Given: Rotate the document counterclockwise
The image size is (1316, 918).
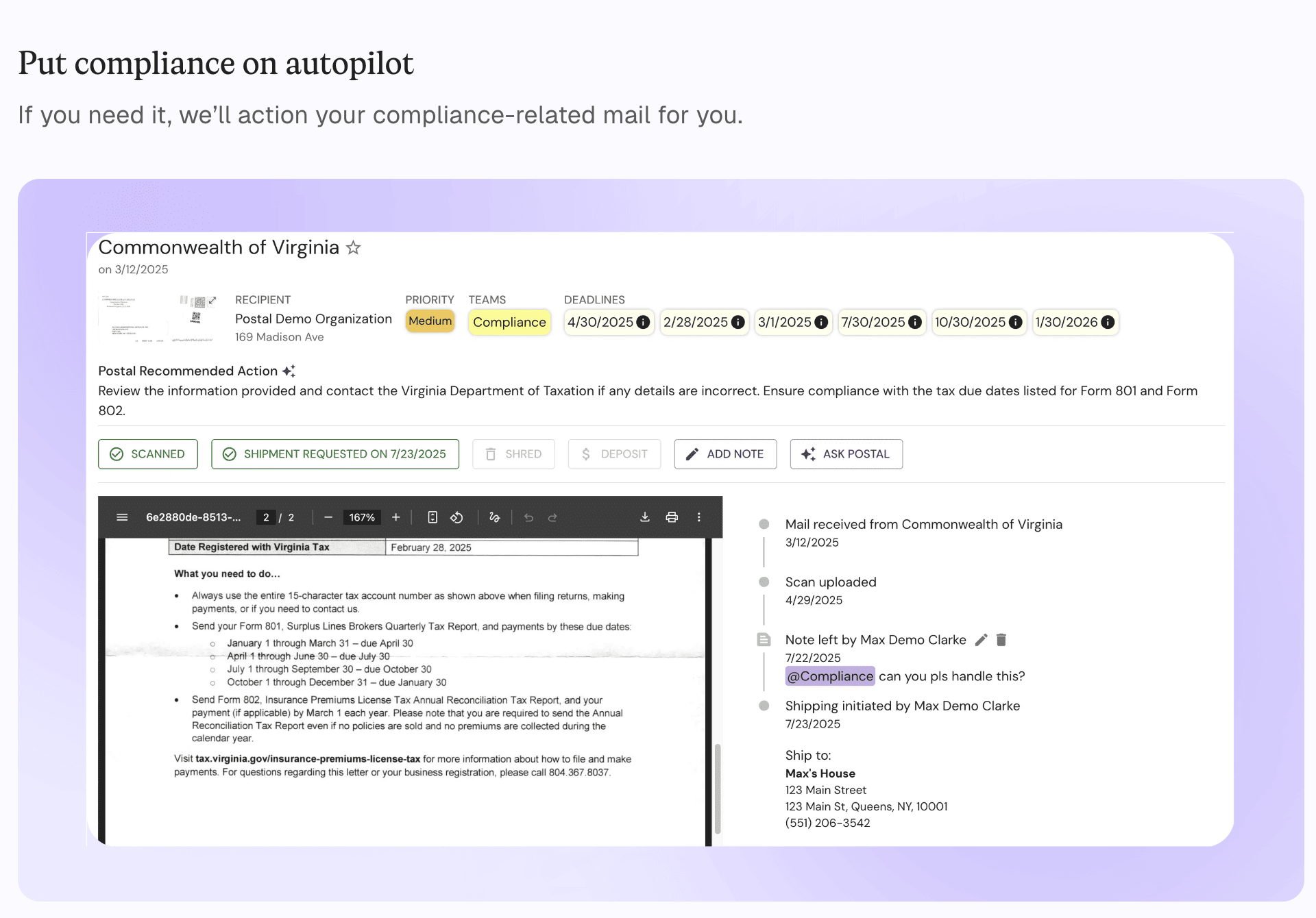Looking at the screenshot, I should [456, 517].
